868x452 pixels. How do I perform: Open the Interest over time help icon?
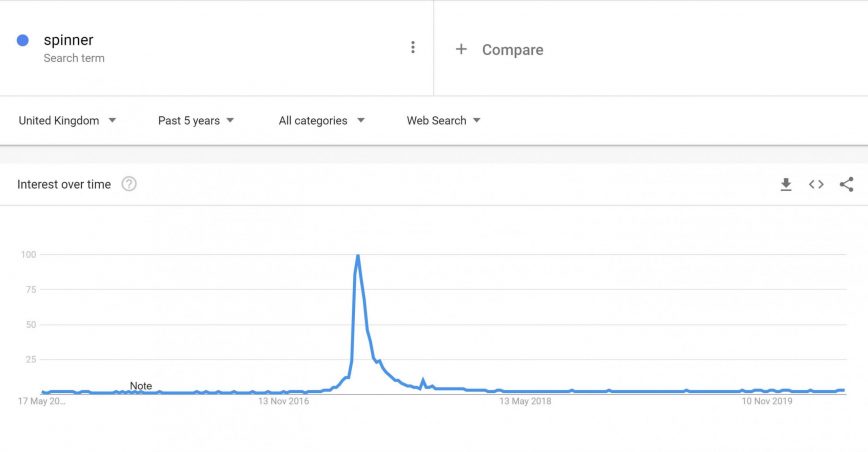point(129,184)
